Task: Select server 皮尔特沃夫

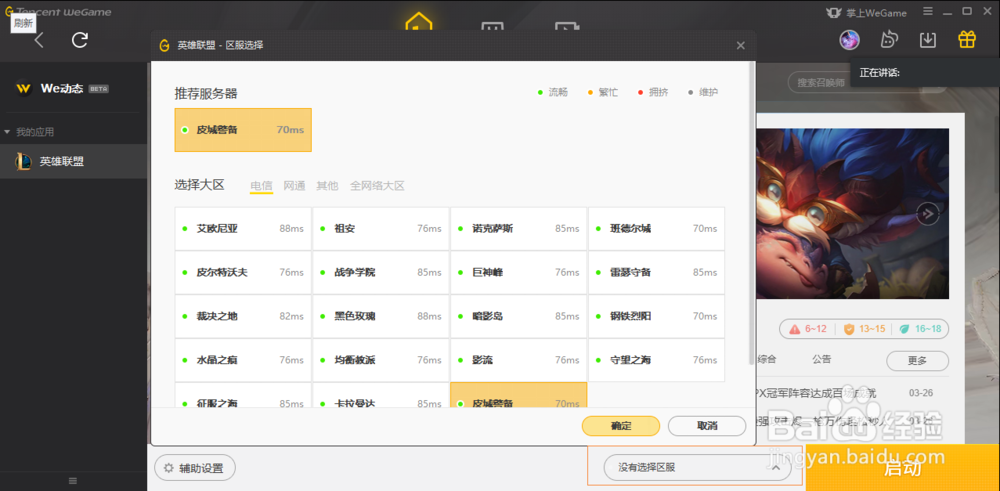Action: [x=243, y=272]
